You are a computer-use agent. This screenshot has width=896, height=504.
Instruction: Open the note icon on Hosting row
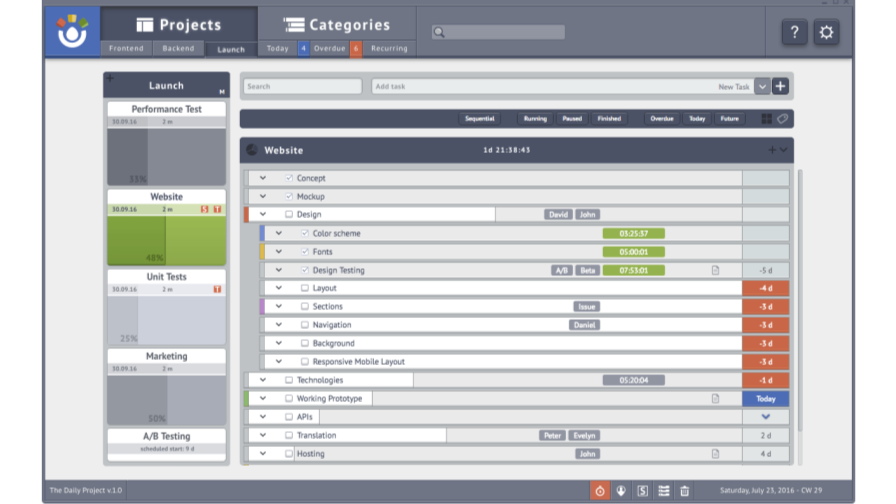(x=715, y=454)
